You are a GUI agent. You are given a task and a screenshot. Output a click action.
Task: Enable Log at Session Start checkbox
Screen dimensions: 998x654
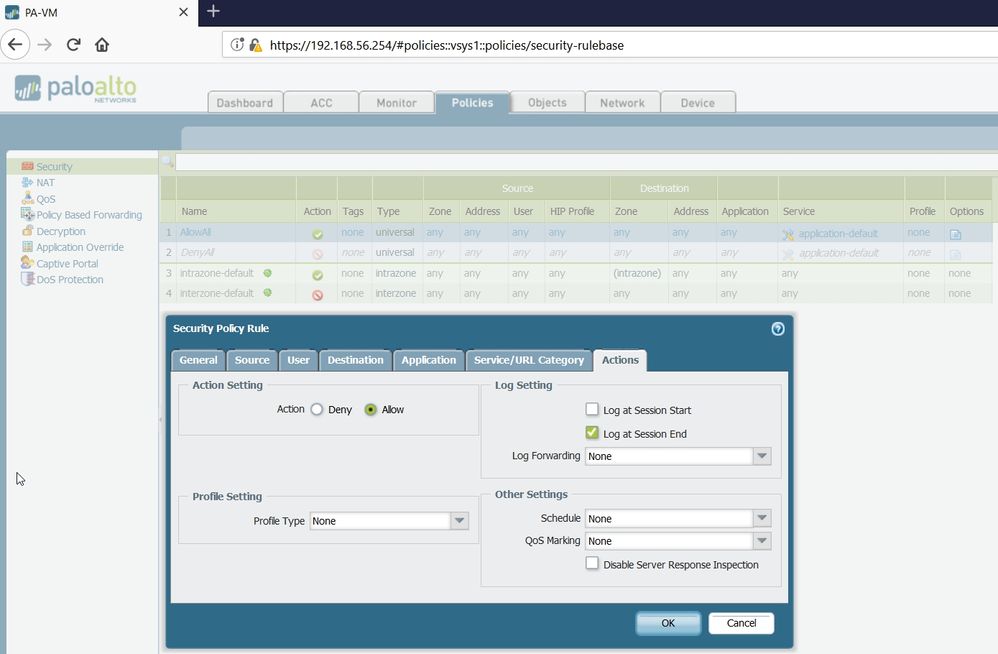click(592, 410)
